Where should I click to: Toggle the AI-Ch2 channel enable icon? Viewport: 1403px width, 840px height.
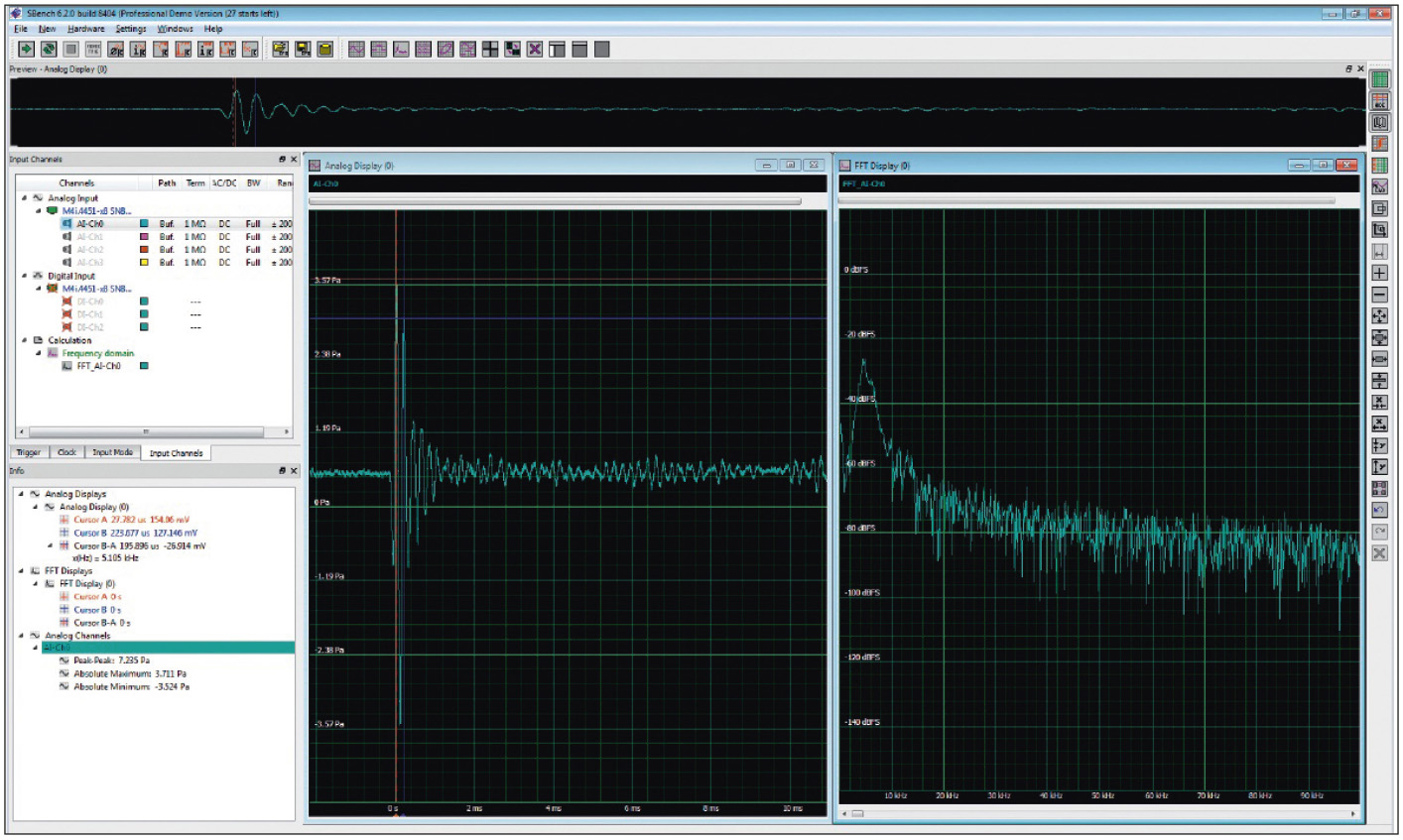click(x=67, y=250)
